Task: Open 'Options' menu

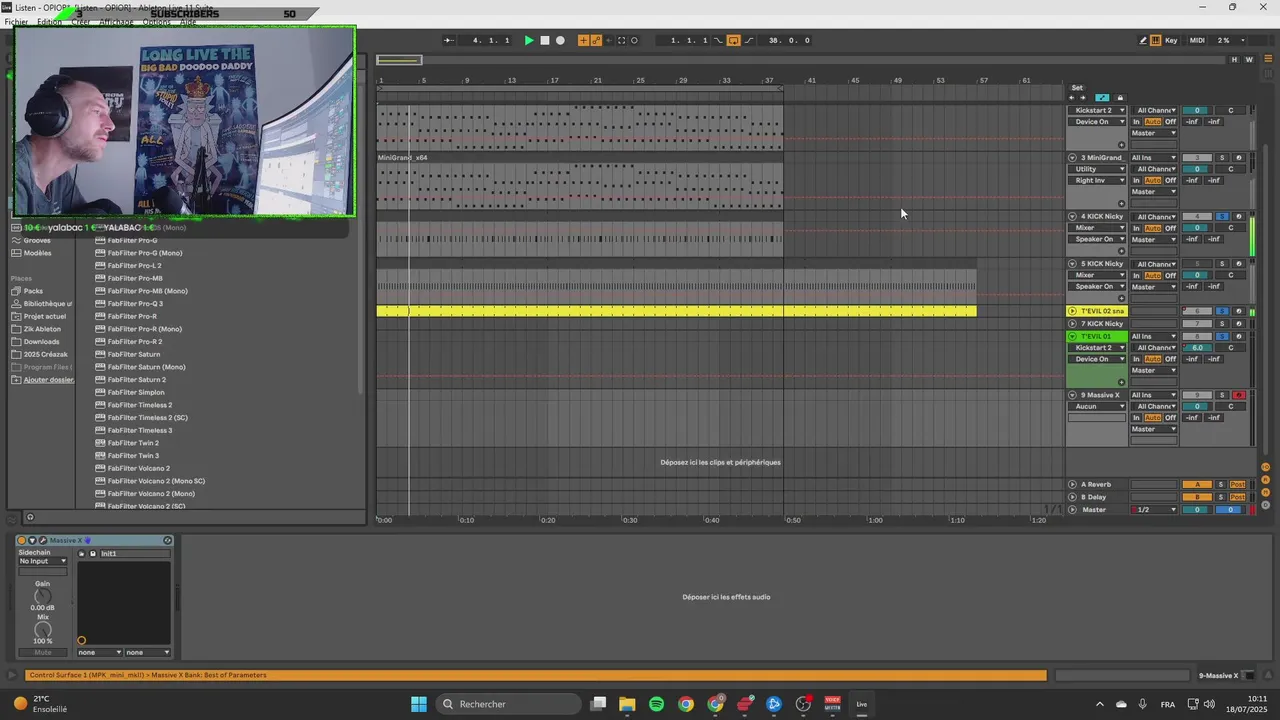Action: 157,22
